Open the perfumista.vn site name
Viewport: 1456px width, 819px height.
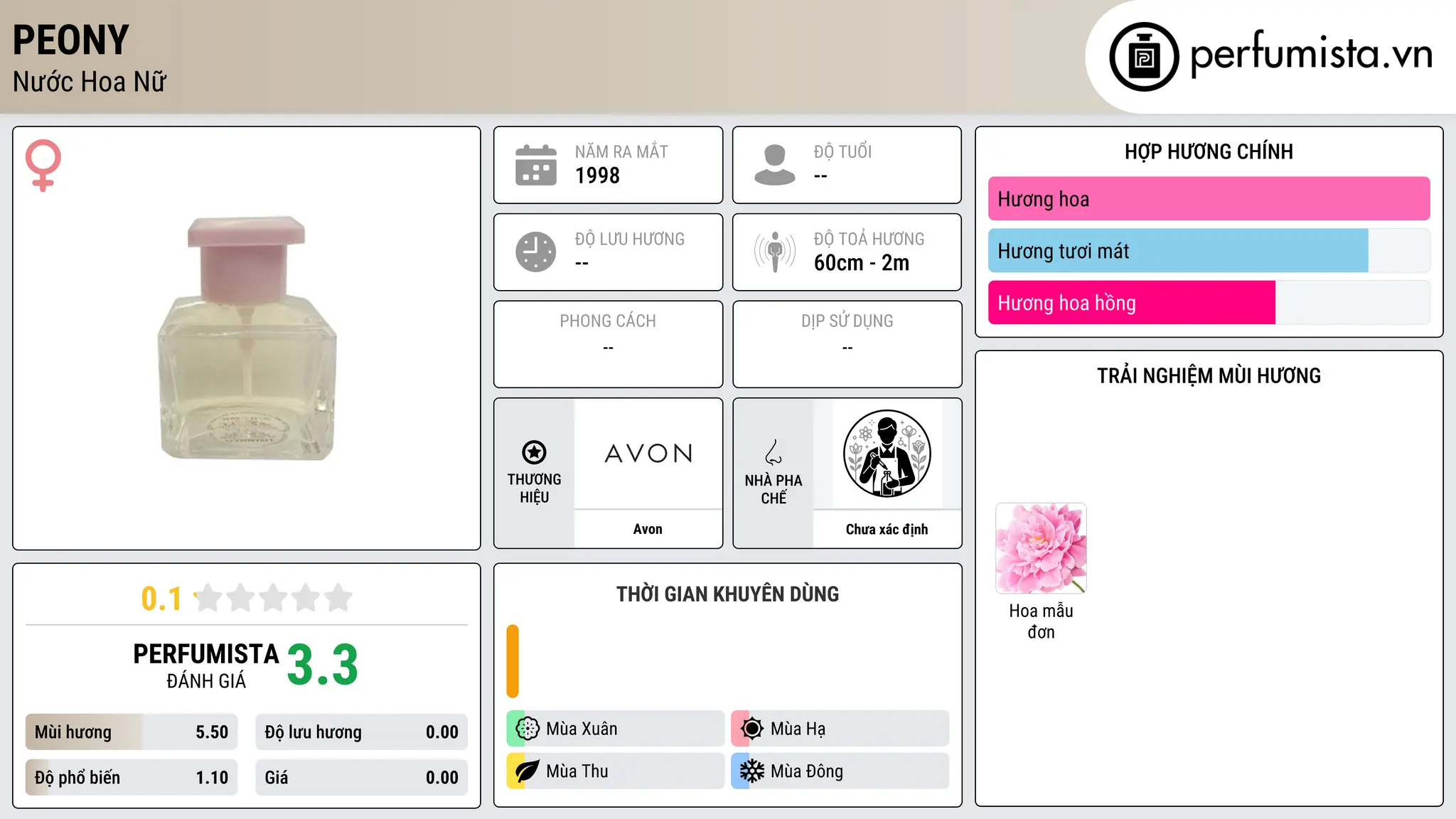(x=1311, y=54)
